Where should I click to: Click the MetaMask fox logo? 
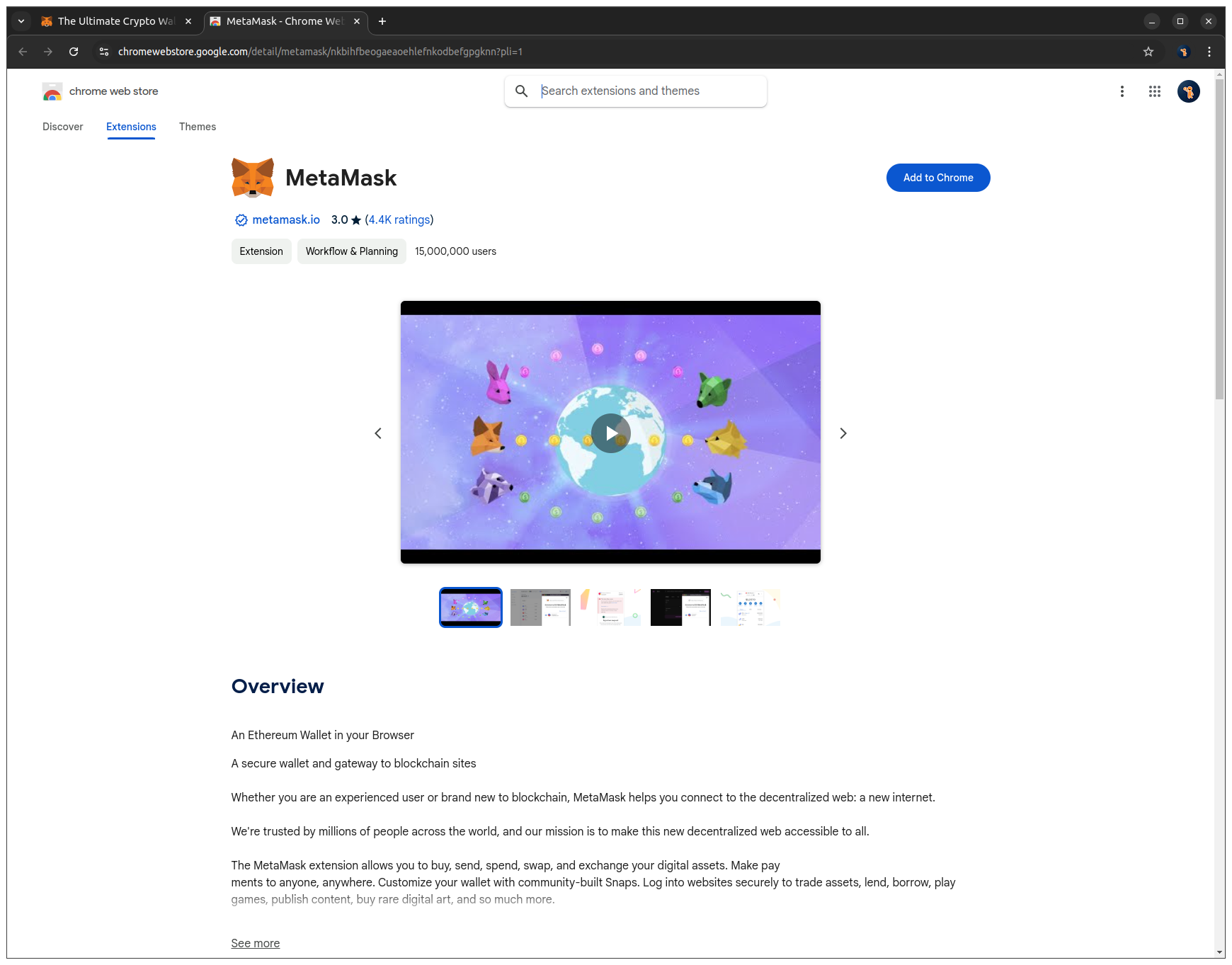[253, 178]
